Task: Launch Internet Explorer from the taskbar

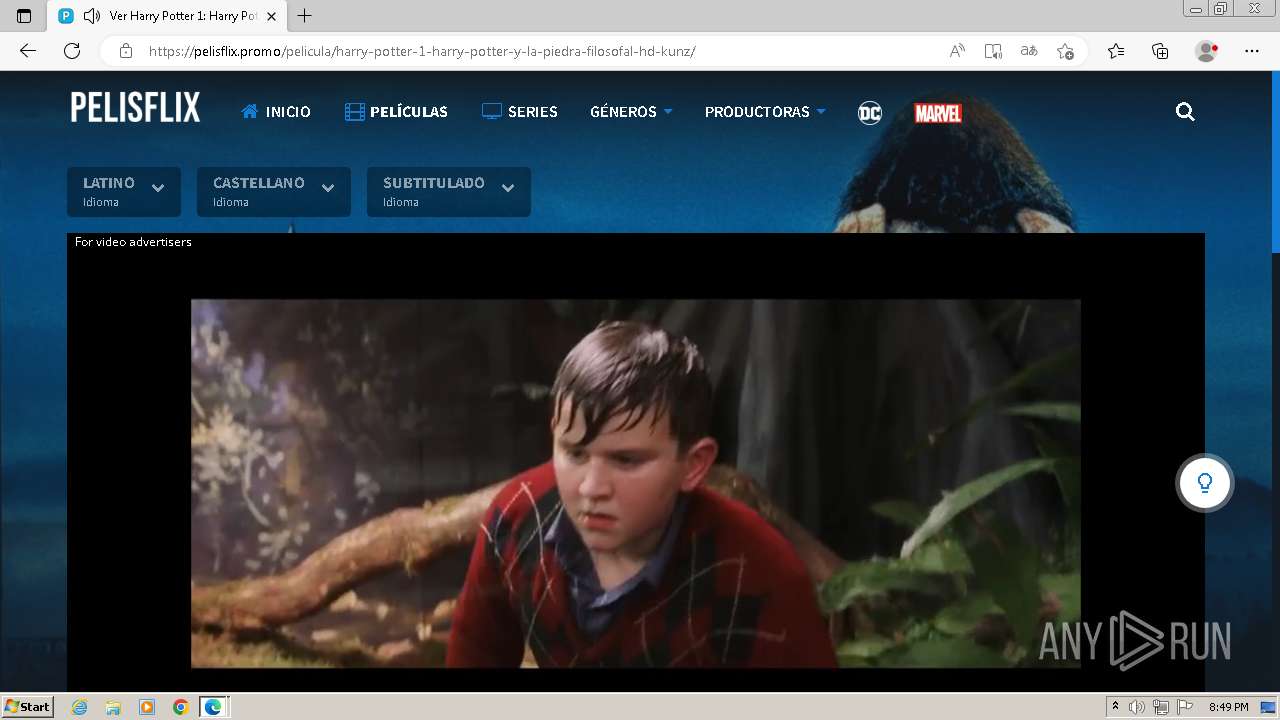Action: pyautogui.click(x=80, y=707)
